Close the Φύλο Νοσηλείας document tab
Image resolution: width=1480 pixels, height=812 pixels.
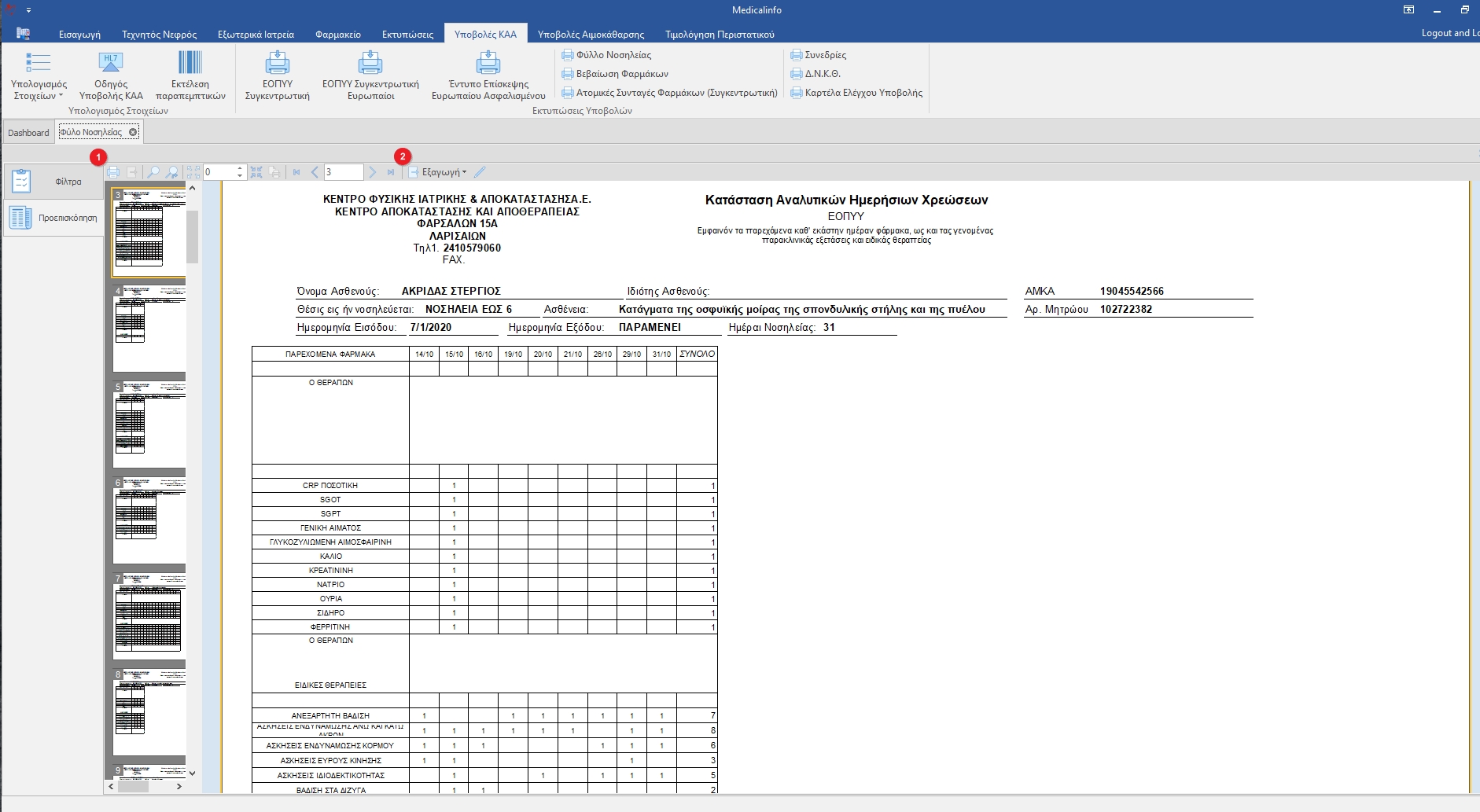pos(134,132)
